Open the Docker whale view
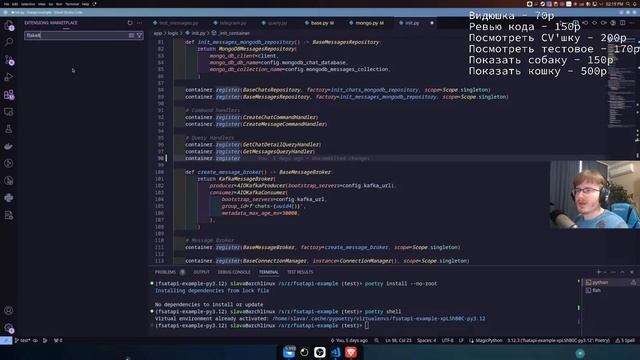Screen dimensions: 640x360 coord(9,146)
